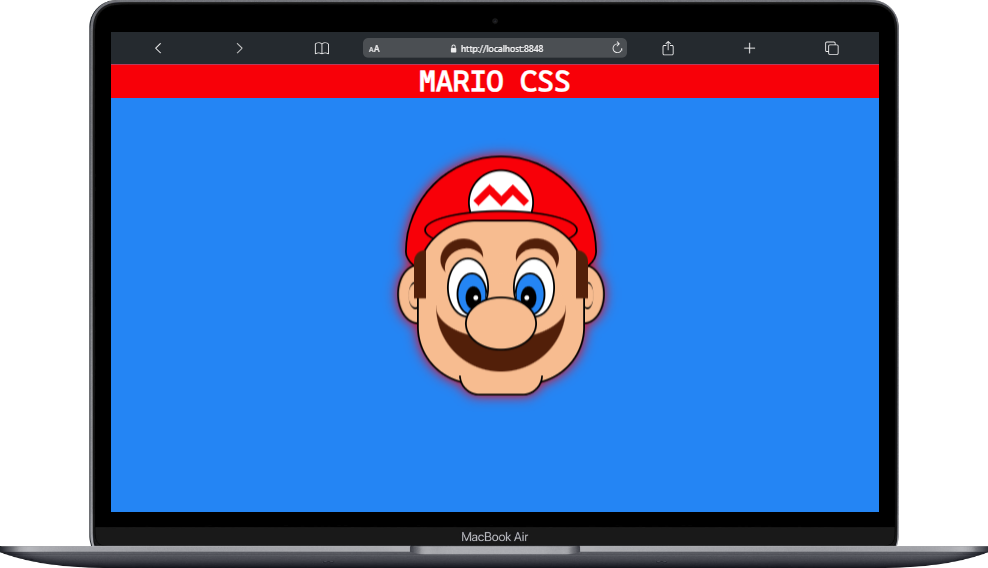Add a new tab with plus icon
This screenshot has height=568, width=988.
click(x=749, y=48)
